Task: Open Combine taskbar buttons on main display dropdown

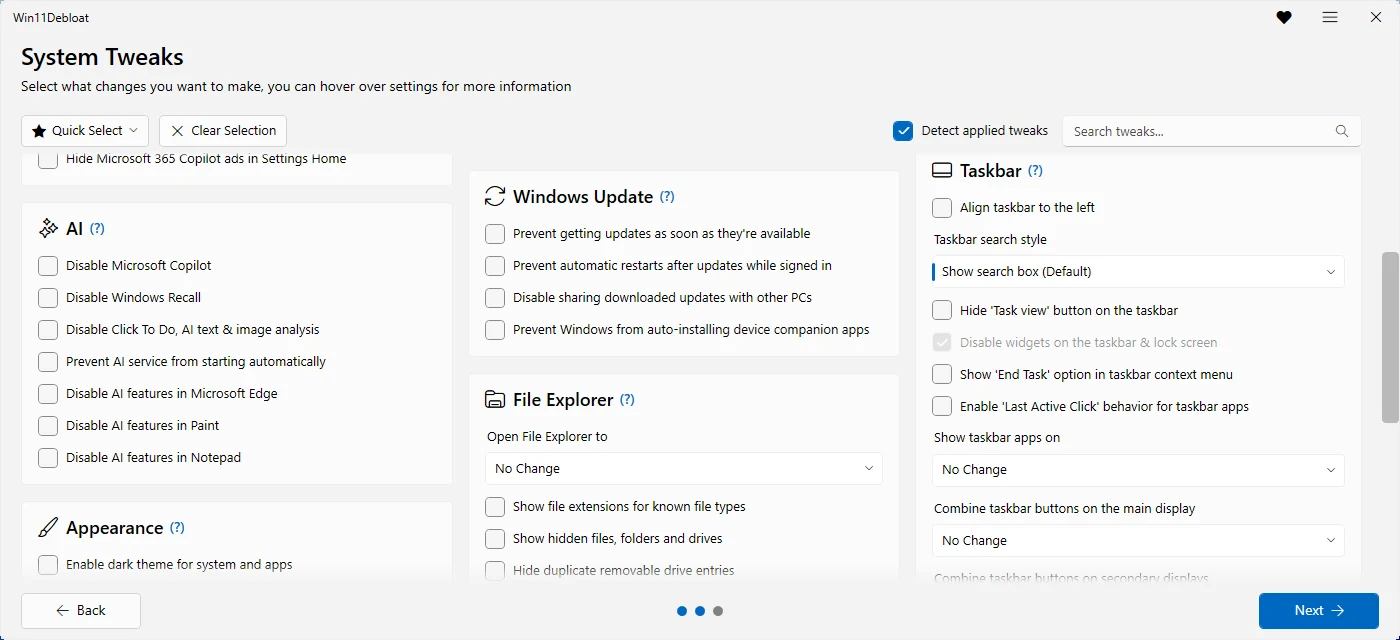Action: [1138, 540]
